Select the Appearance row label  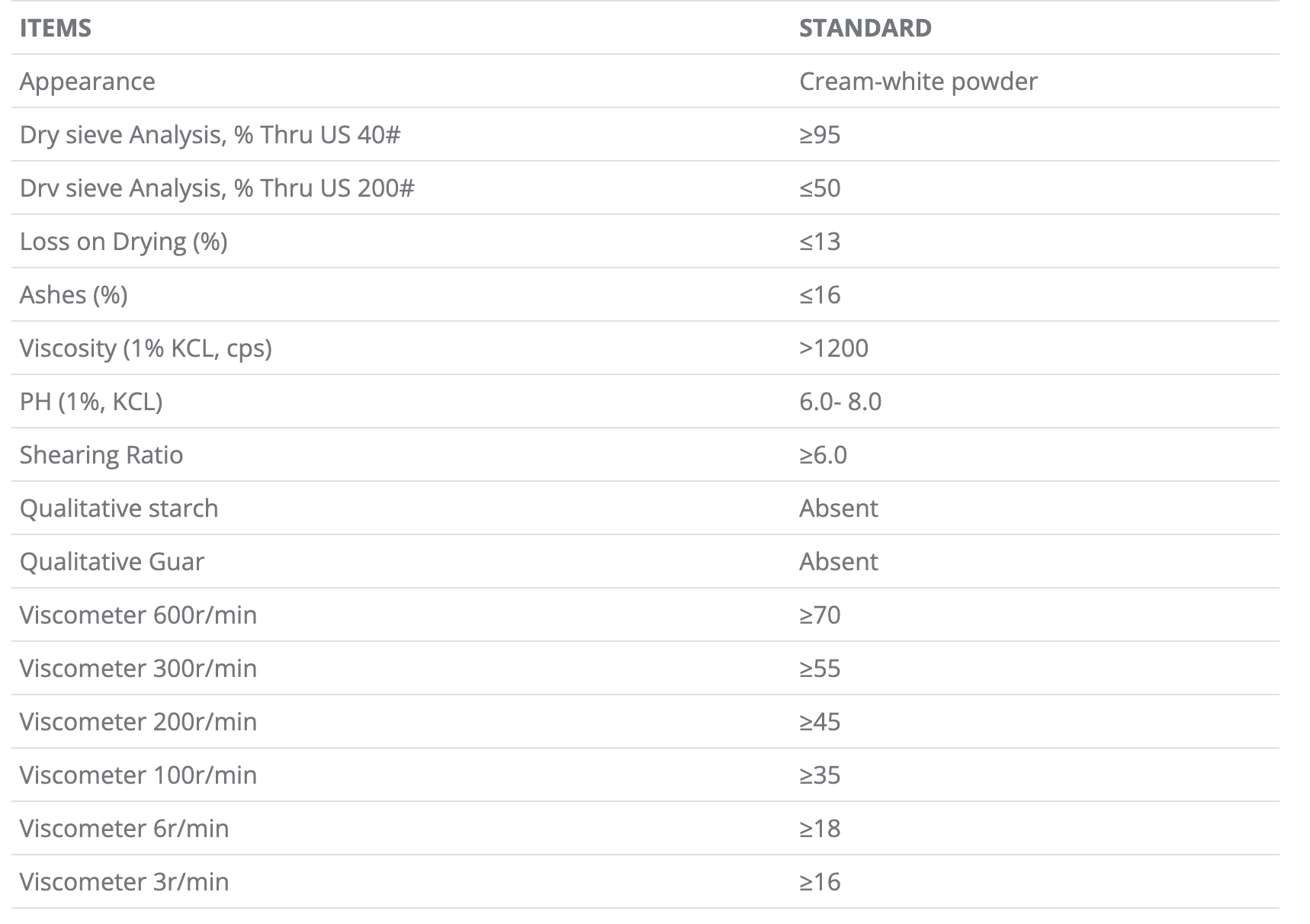click(x=87, y=82)
